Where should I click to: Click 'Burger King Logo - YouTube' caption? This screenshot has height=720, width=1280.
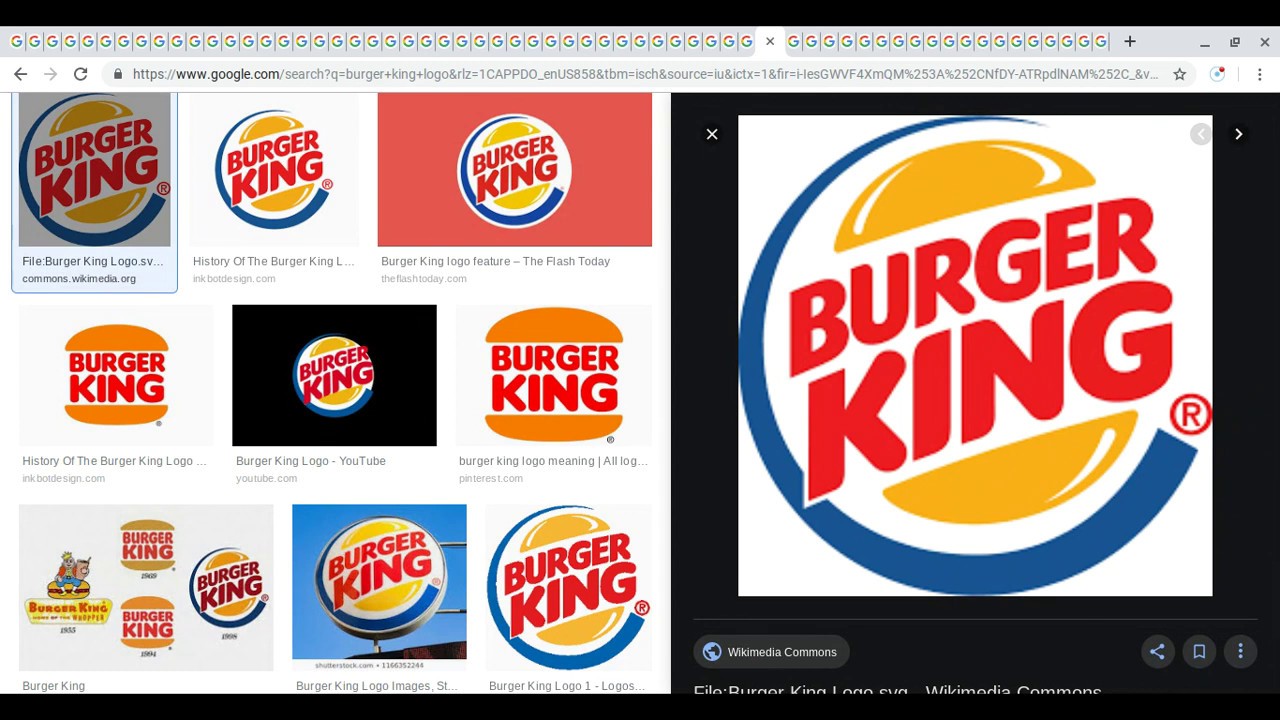310,461
